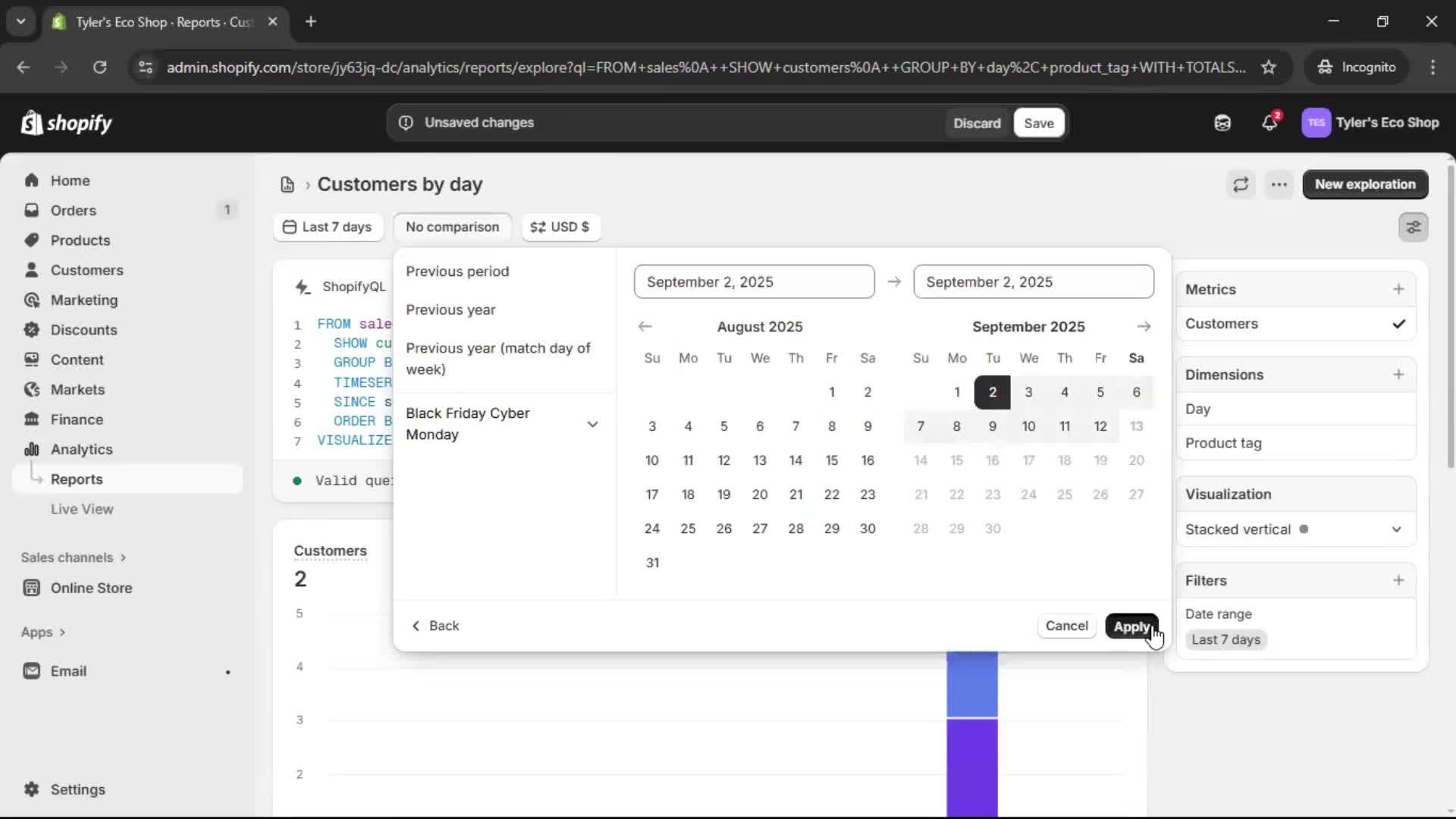The height and width of the screenshot is (819, 1456).
Task: Open the three-dot more actions menu
Action: point(1279,184)
